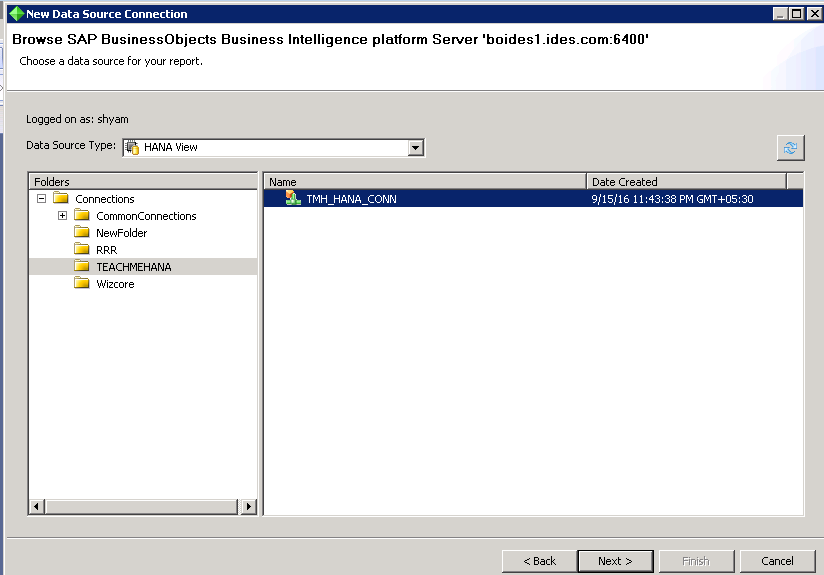Click the NewFolder folder icon
824x575 pixels.
point(82,233)
